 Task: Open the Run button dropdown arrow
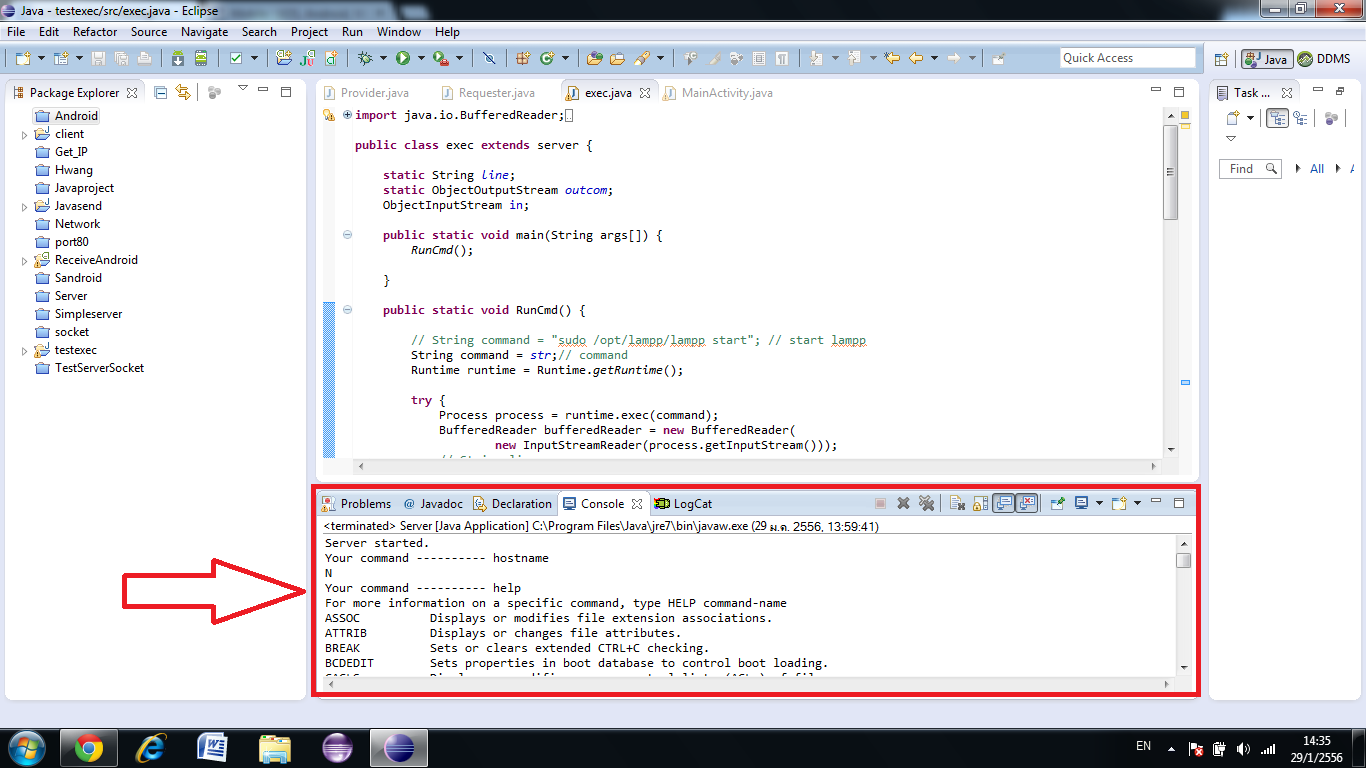coord(421,58)
